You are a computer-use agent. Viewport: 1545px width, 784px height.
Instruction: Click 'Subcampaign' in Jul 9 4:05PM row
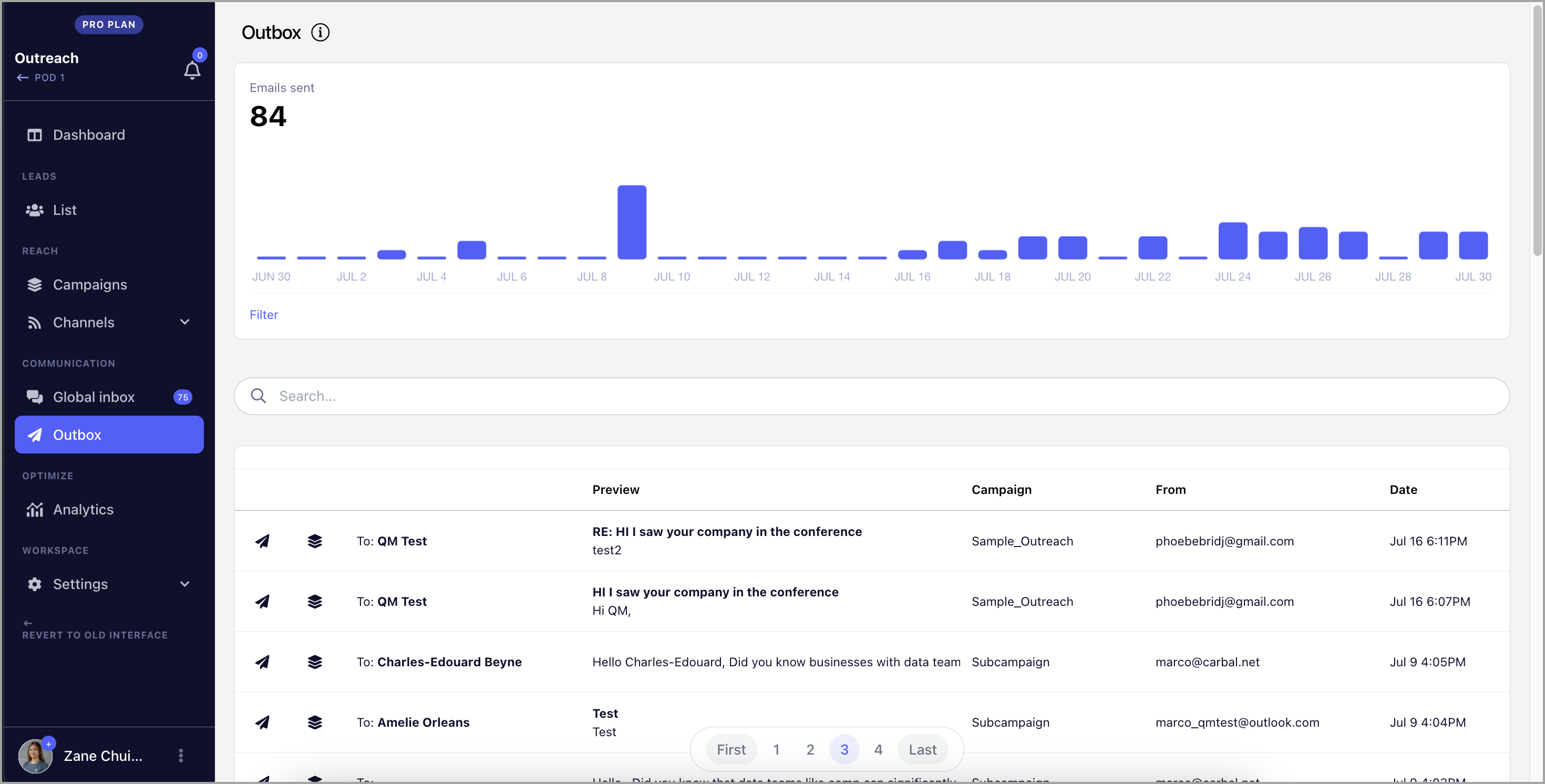[1011, 662]
